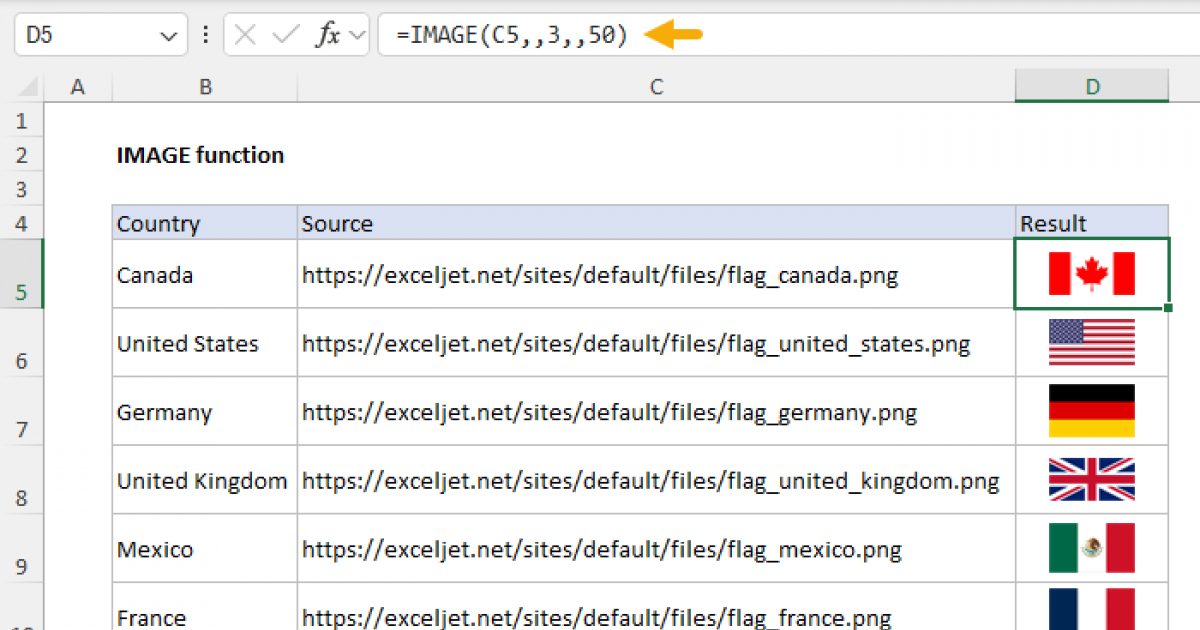Select column C header
1200x630 pixels.
pos(656,87)
